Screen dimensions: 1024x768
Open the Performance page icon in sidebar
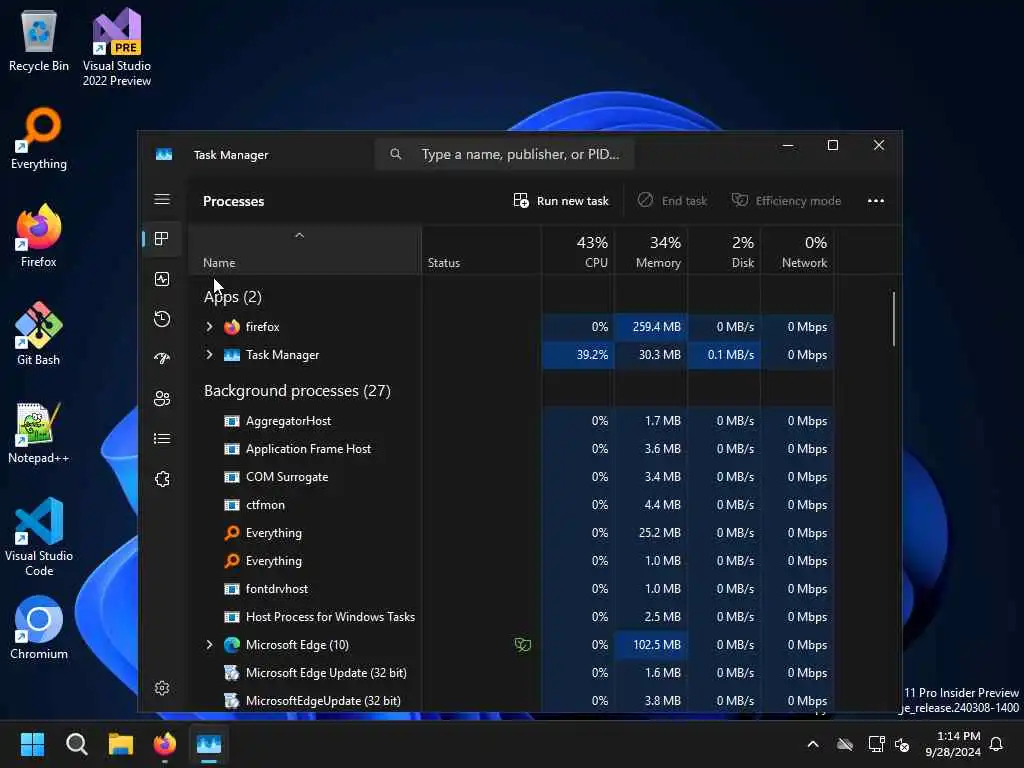(162, 279)
